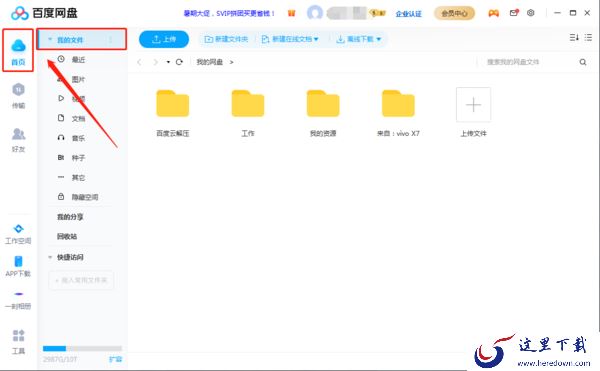The image size is (600, 371).
Task: Switch to list view icon
Action: 589,37
